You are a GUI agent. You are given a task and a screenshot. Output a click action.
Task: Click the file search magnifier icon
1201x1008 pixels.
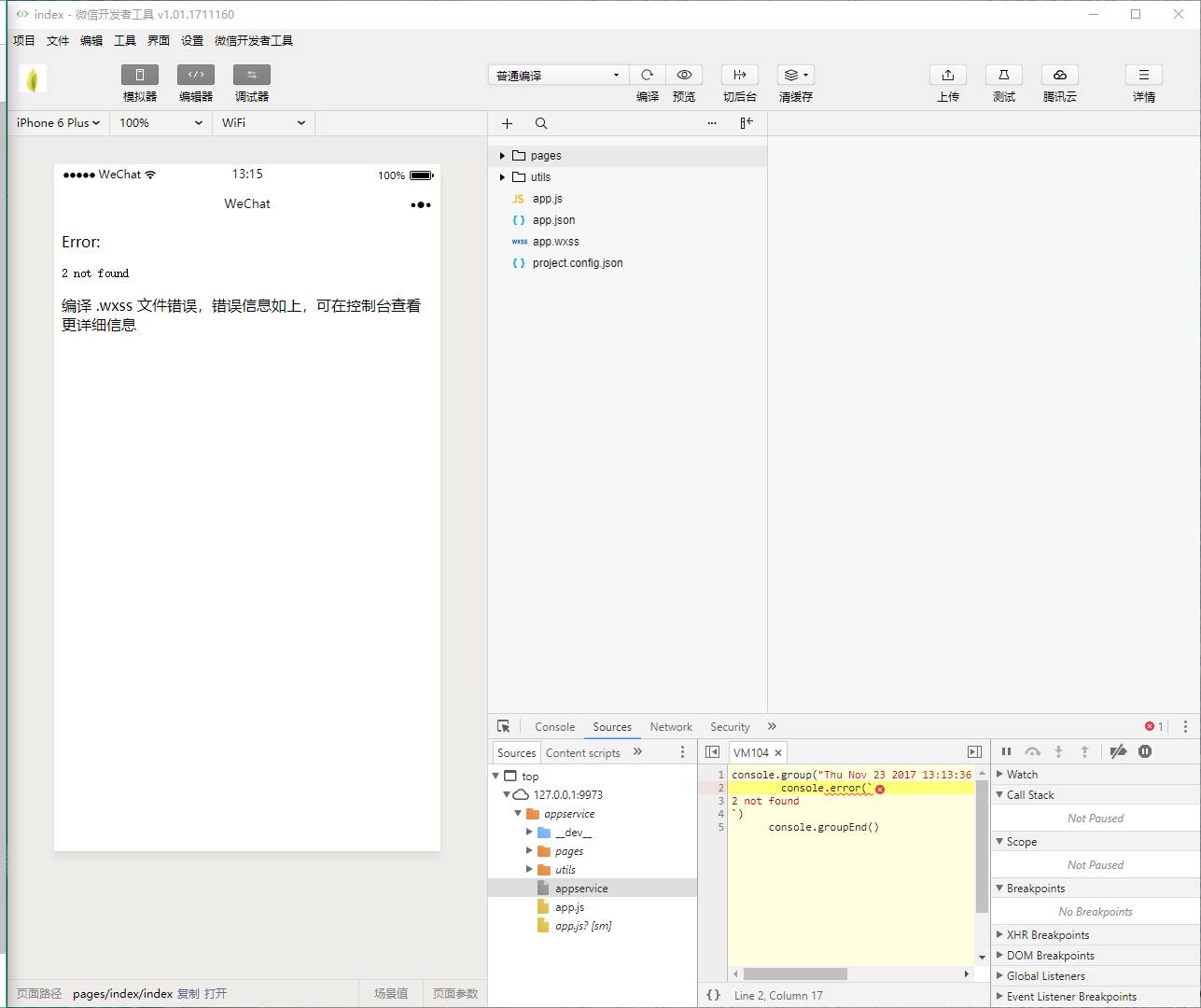(541, 123)
